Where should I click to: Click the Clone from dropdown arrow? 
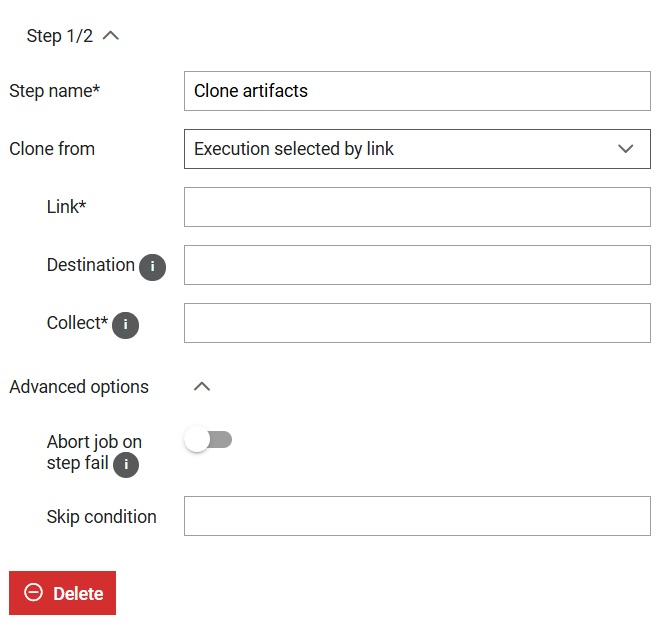click(x=625, y=149)
